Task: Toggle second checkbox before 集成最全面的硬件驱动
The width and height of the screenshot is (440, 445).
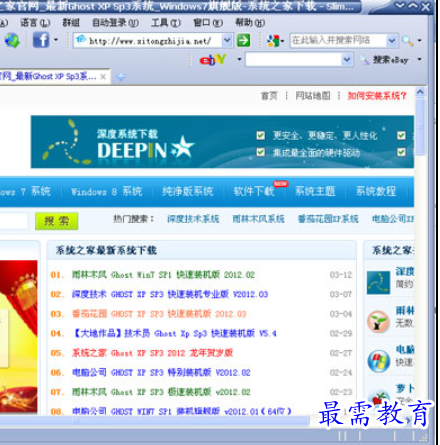Action: click(261, 152)
